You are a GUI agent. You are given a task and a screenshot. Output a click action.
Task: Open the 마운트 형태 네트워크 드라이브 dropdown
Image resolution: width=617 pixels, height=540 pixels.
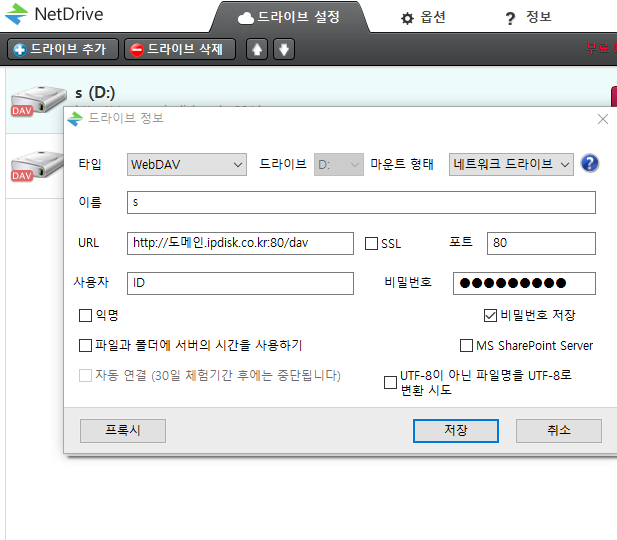tap(511, 165)
